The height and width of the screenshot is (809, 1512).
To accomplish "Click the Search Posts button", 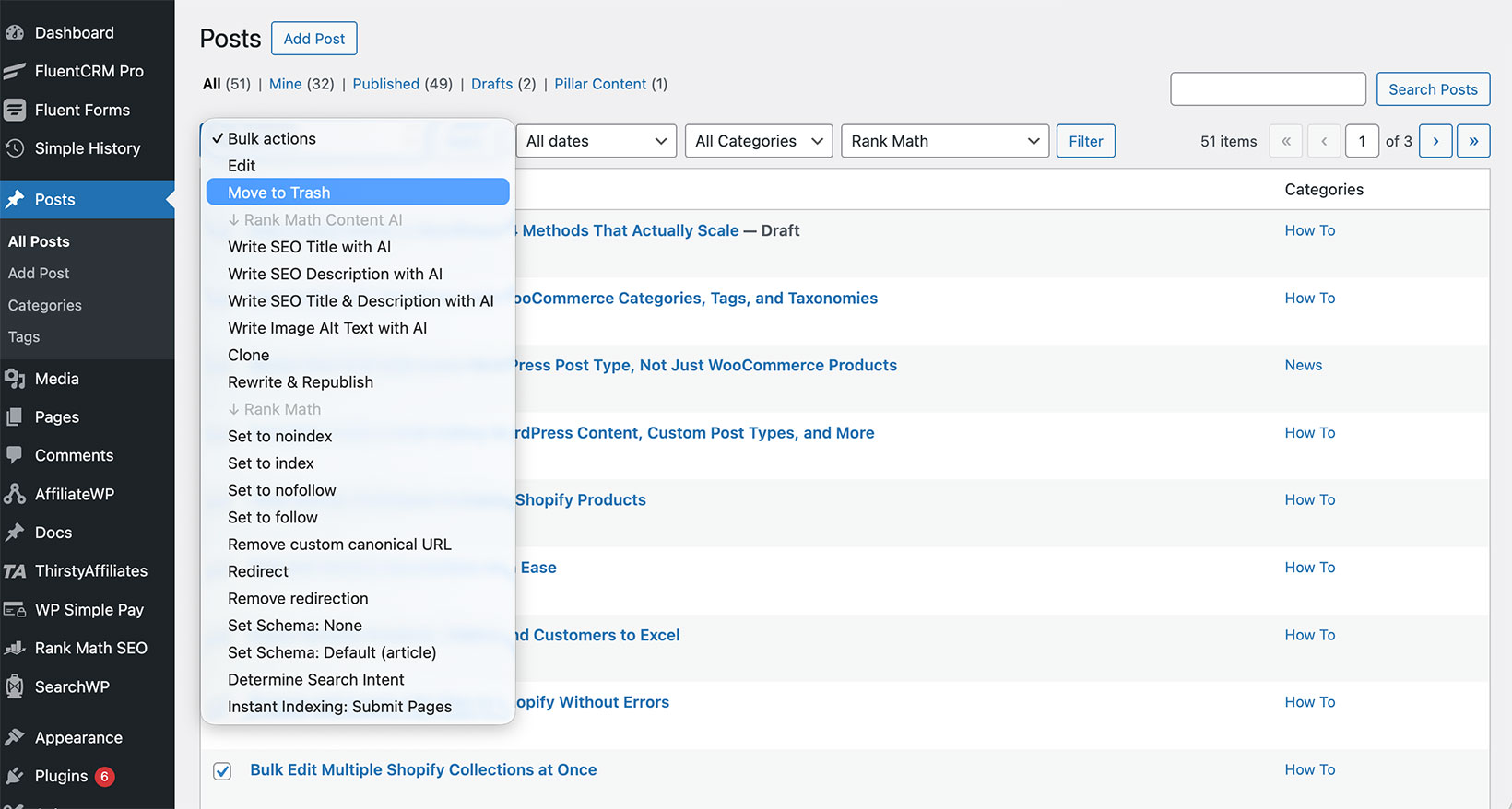I will pos(1433,89).
